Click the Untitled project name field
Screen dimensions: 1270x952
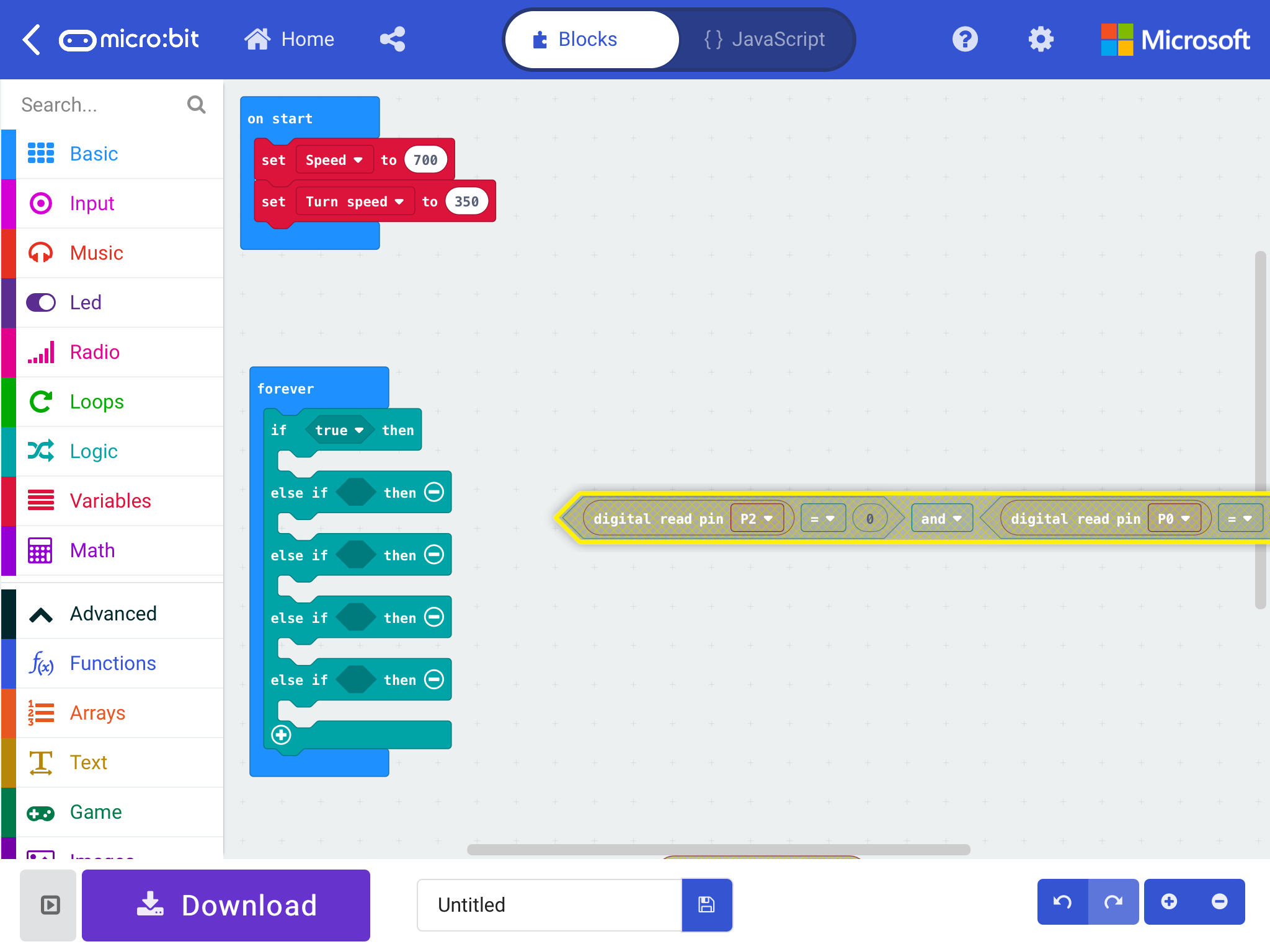tap(548, 905)
